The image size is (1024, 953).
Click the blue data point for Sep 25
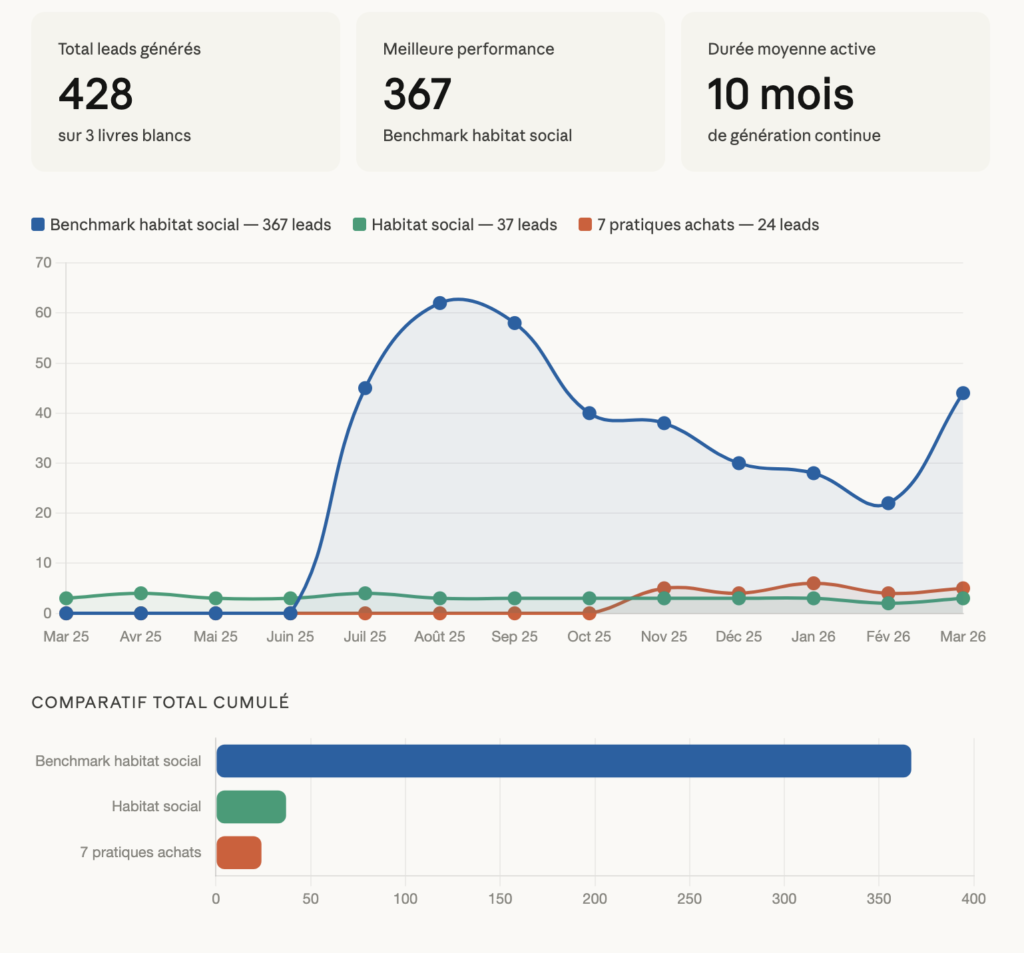click(x=514, y=323)
